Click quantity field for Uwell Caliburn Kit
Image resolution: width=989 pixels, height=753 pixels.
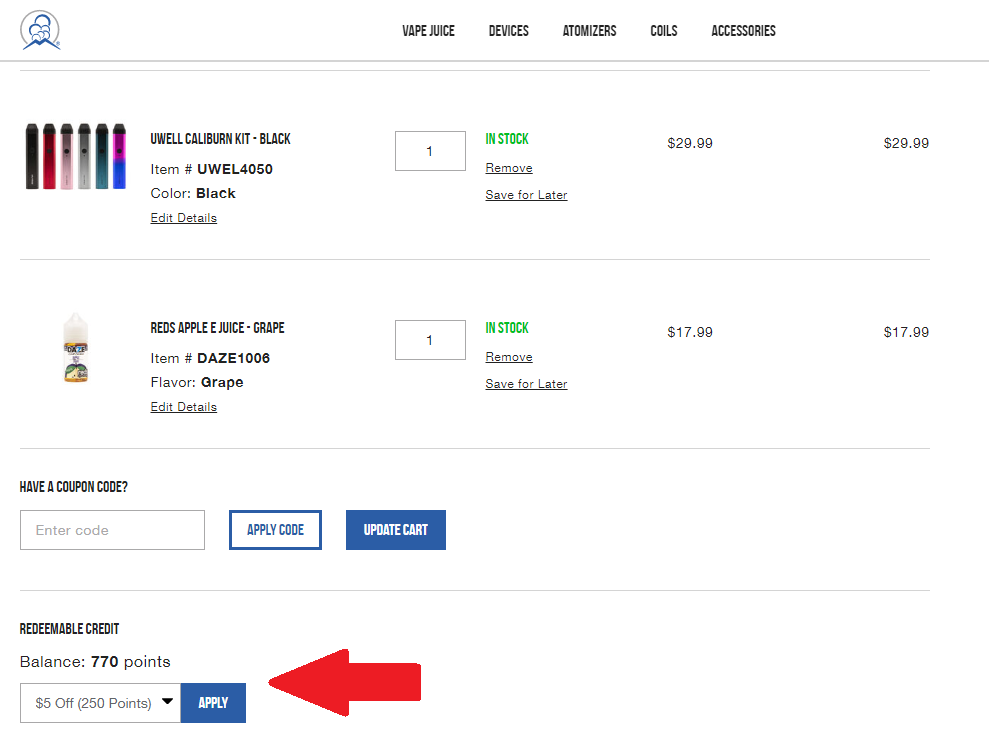pyautogui.click(x=430, y=151)
